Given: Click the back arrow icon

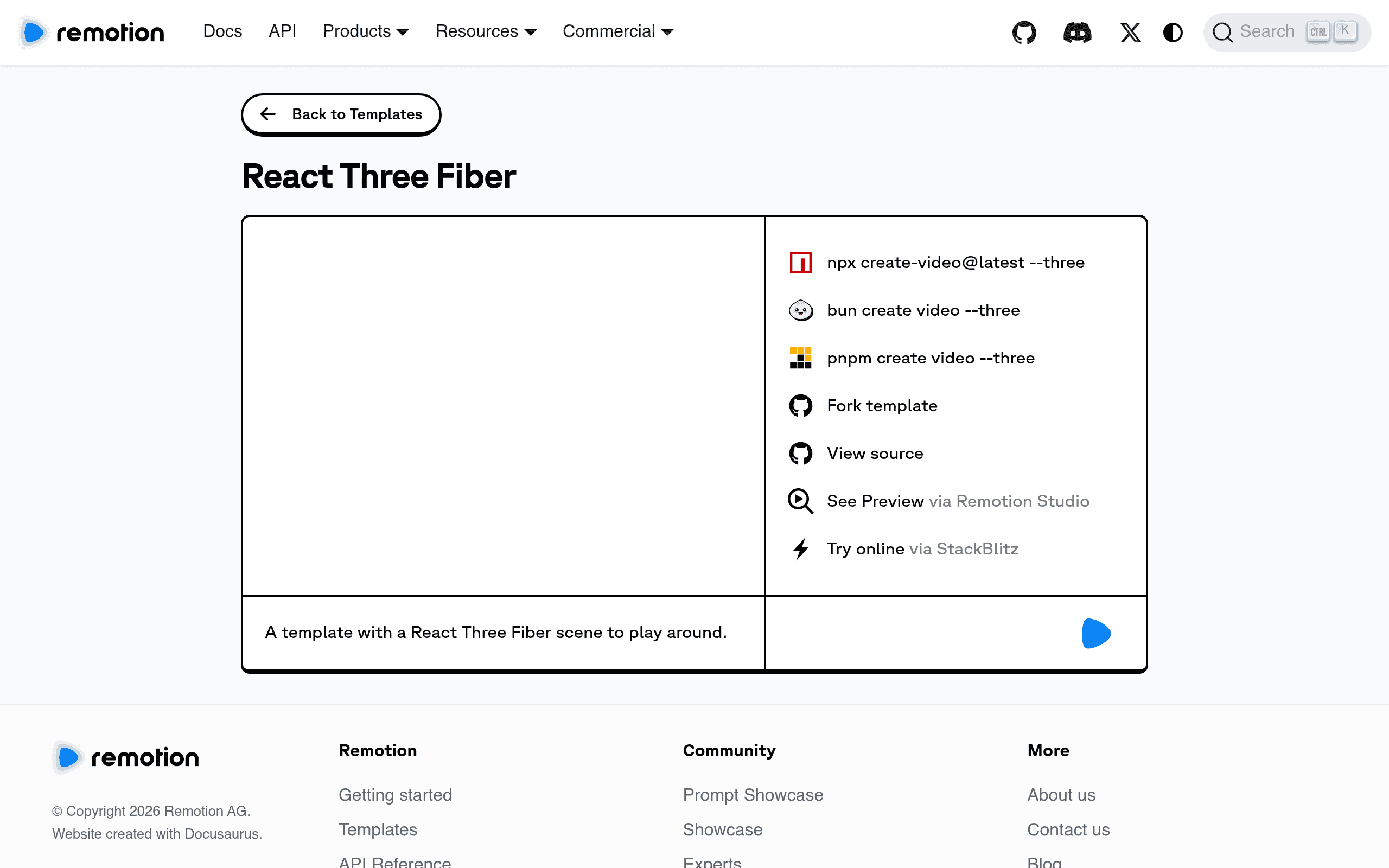Looking at the screenshot, I should (x=267, y=114).
